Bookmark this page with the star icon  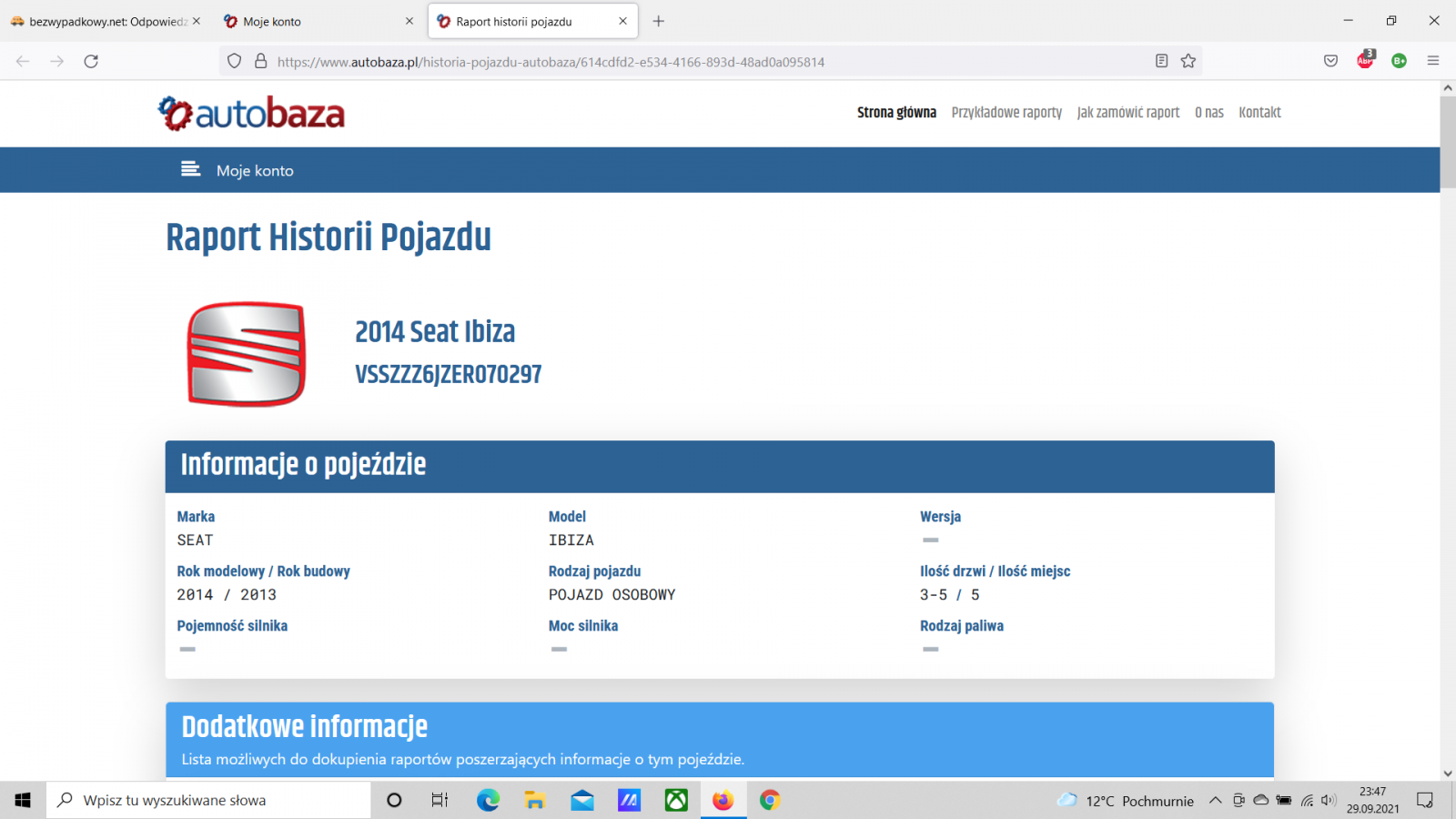[1188, 61]
